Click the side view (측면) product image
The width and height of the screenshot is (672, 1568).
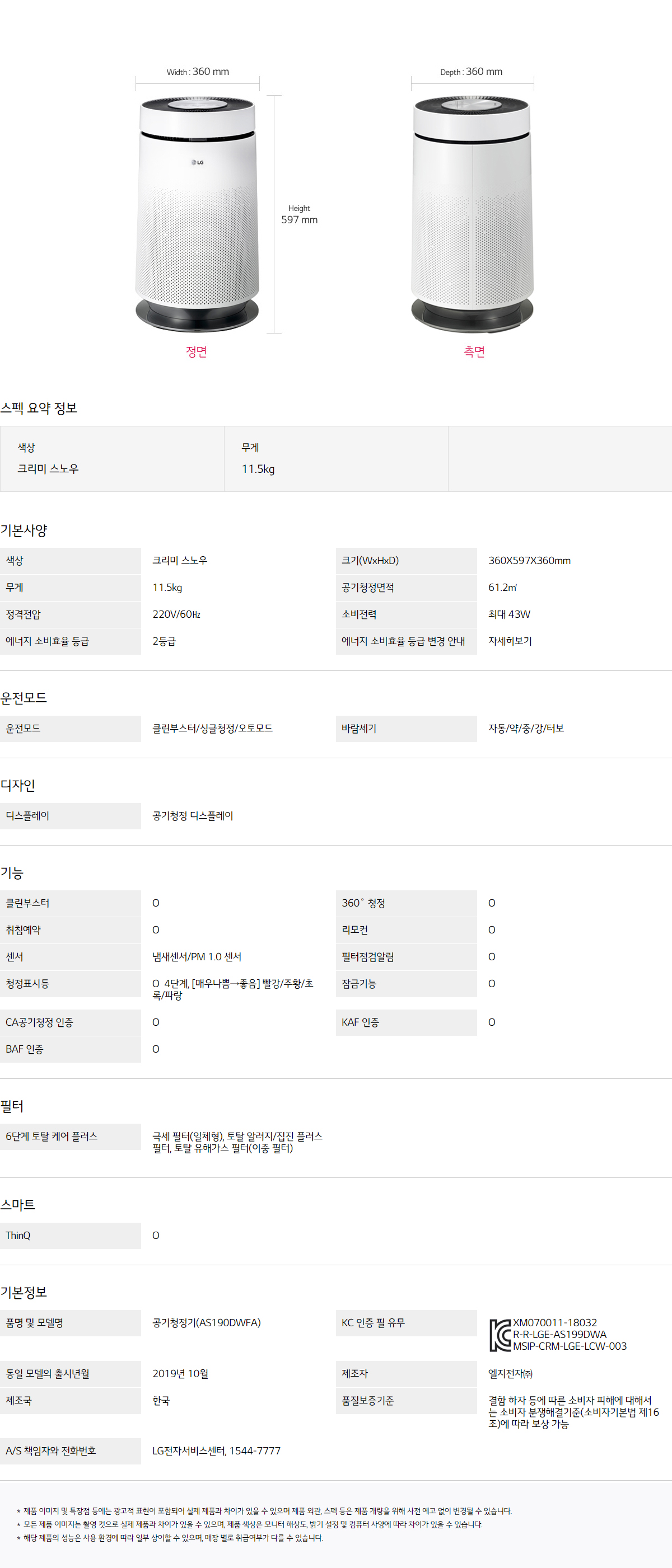[472, 213]
